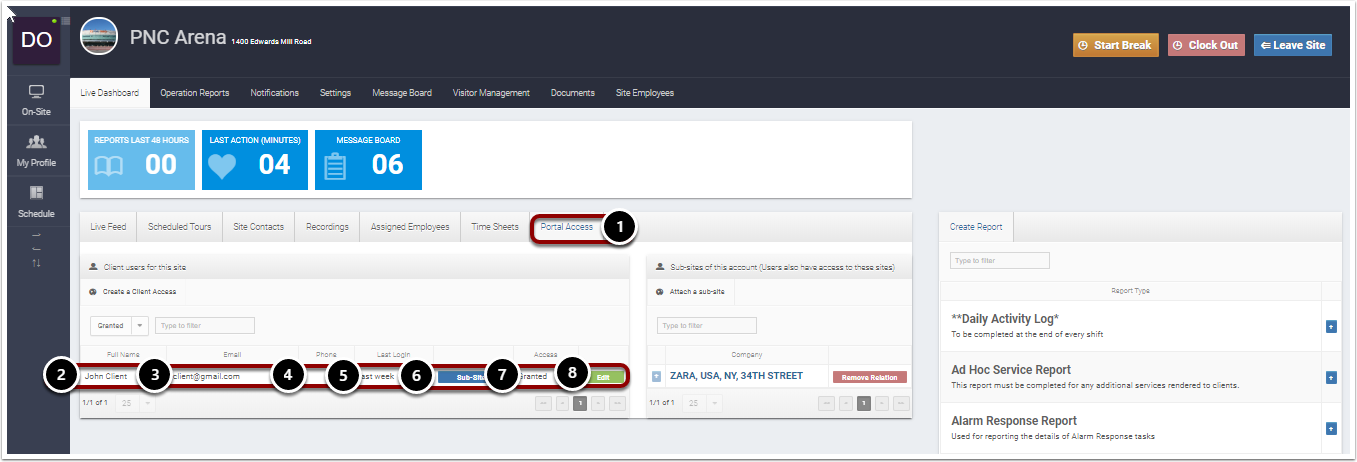The height and width of the screenshot is (462, 1357).
Task: Click the blue Sub-Sites button
Action: [x=470, y=377]
